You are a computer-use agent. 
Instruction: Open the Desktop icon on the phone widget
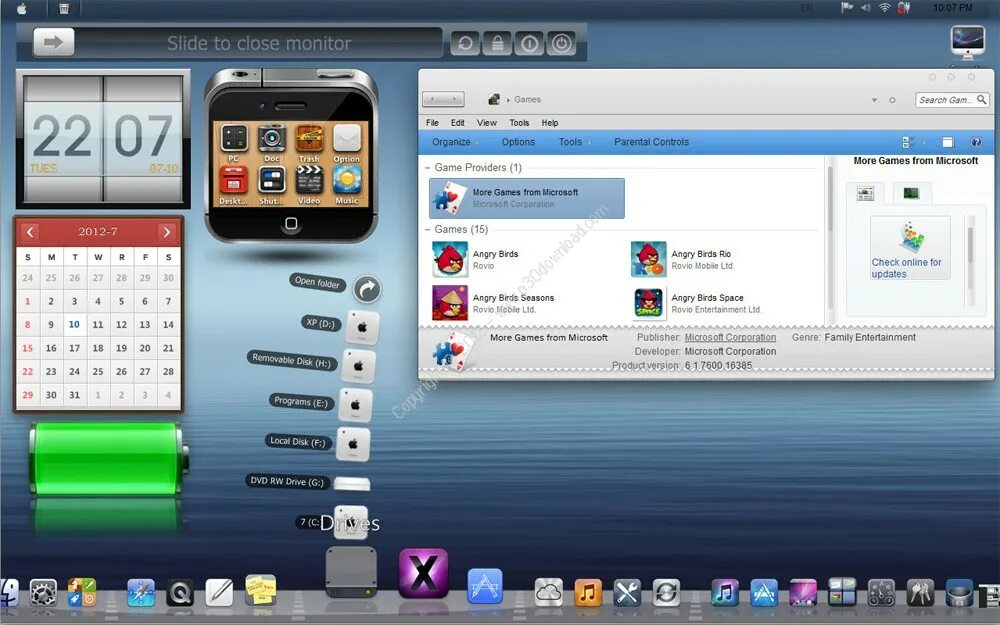coord(233,180)
